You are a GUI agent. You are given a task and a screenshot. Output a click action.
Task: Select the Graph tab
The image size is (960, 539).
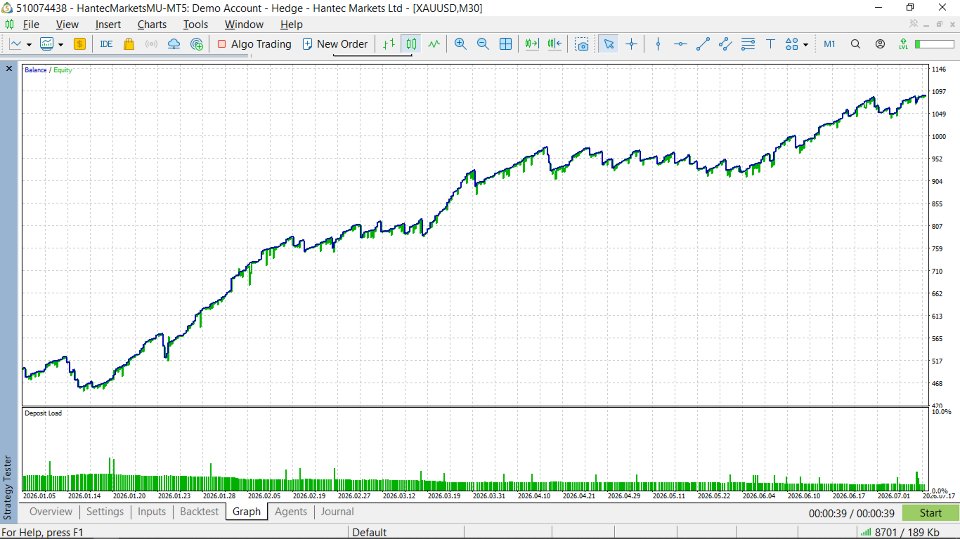point(247,511)
